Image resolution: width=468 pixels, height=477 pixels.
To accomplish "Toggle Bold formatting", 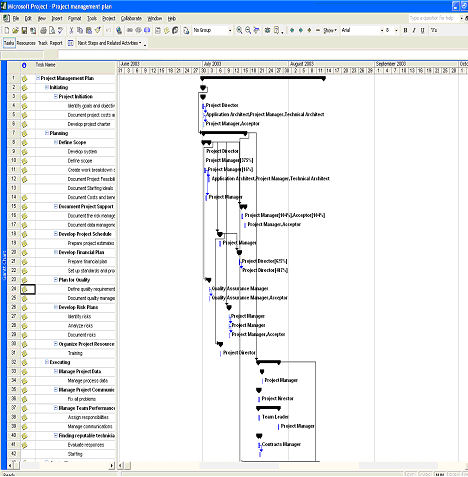I will tap(405, 30).
